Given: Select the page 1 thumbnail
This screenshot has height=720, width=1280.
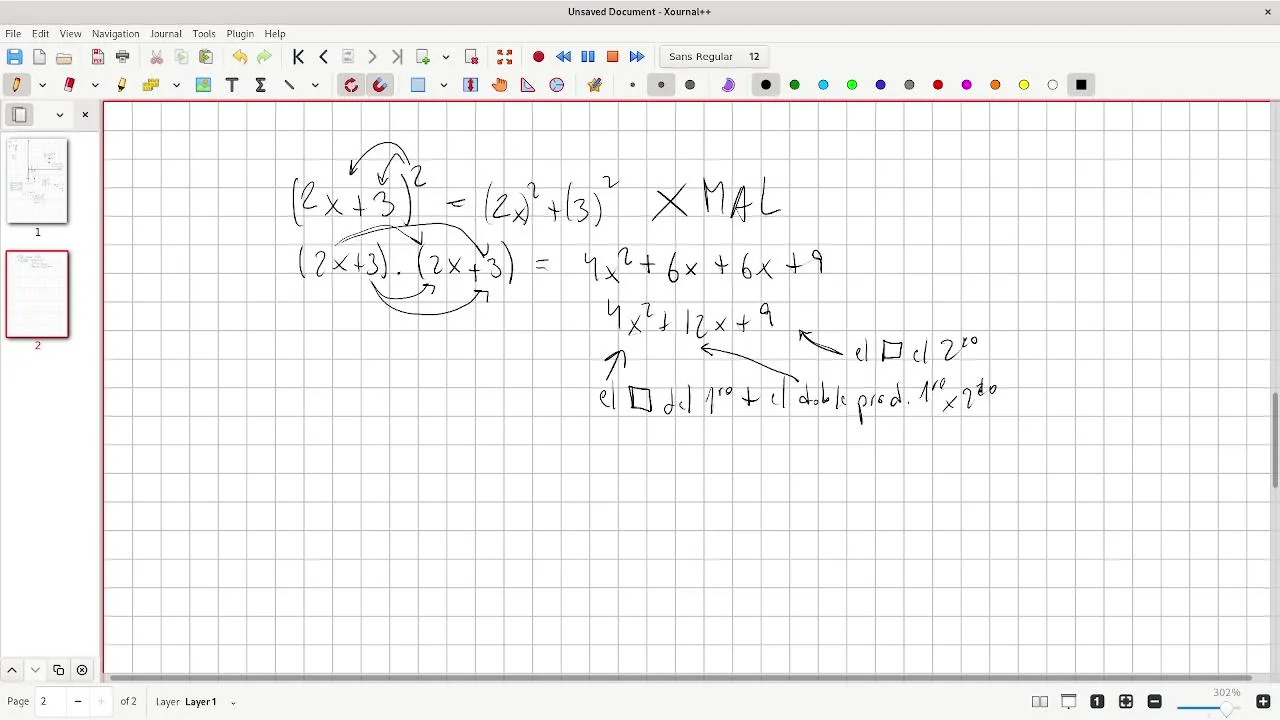Looking at the screenshot, I should (37, 181).
